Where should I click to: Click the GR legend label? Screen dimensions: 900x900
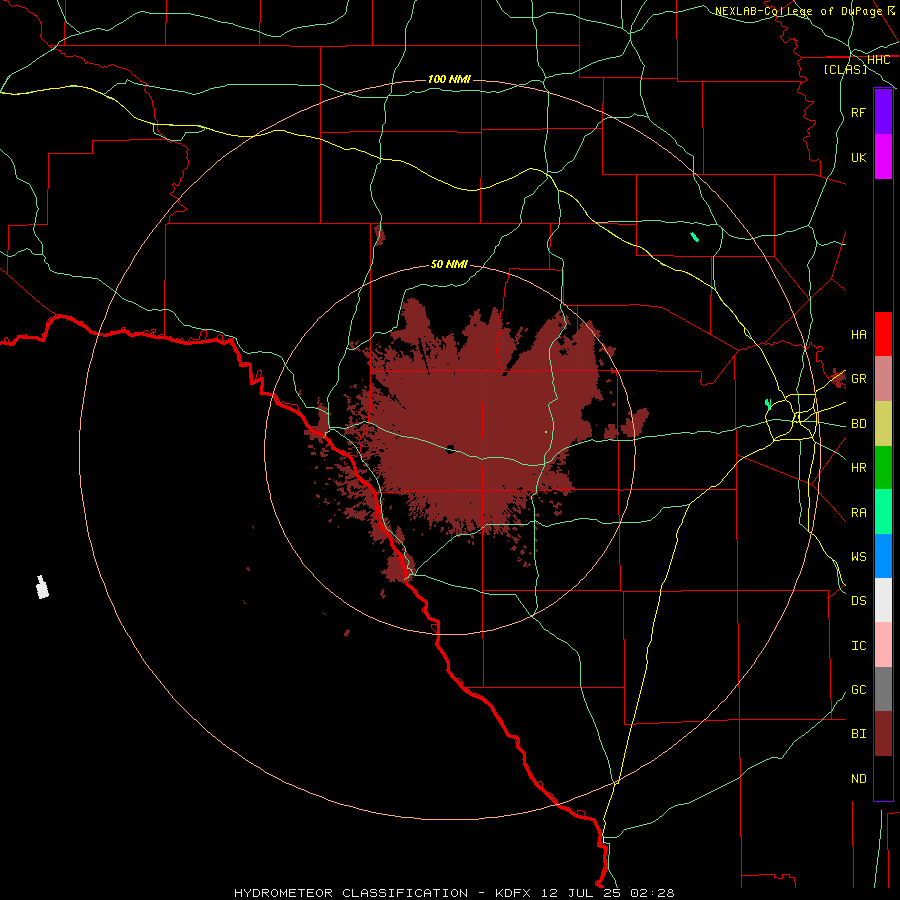(859, 379)
